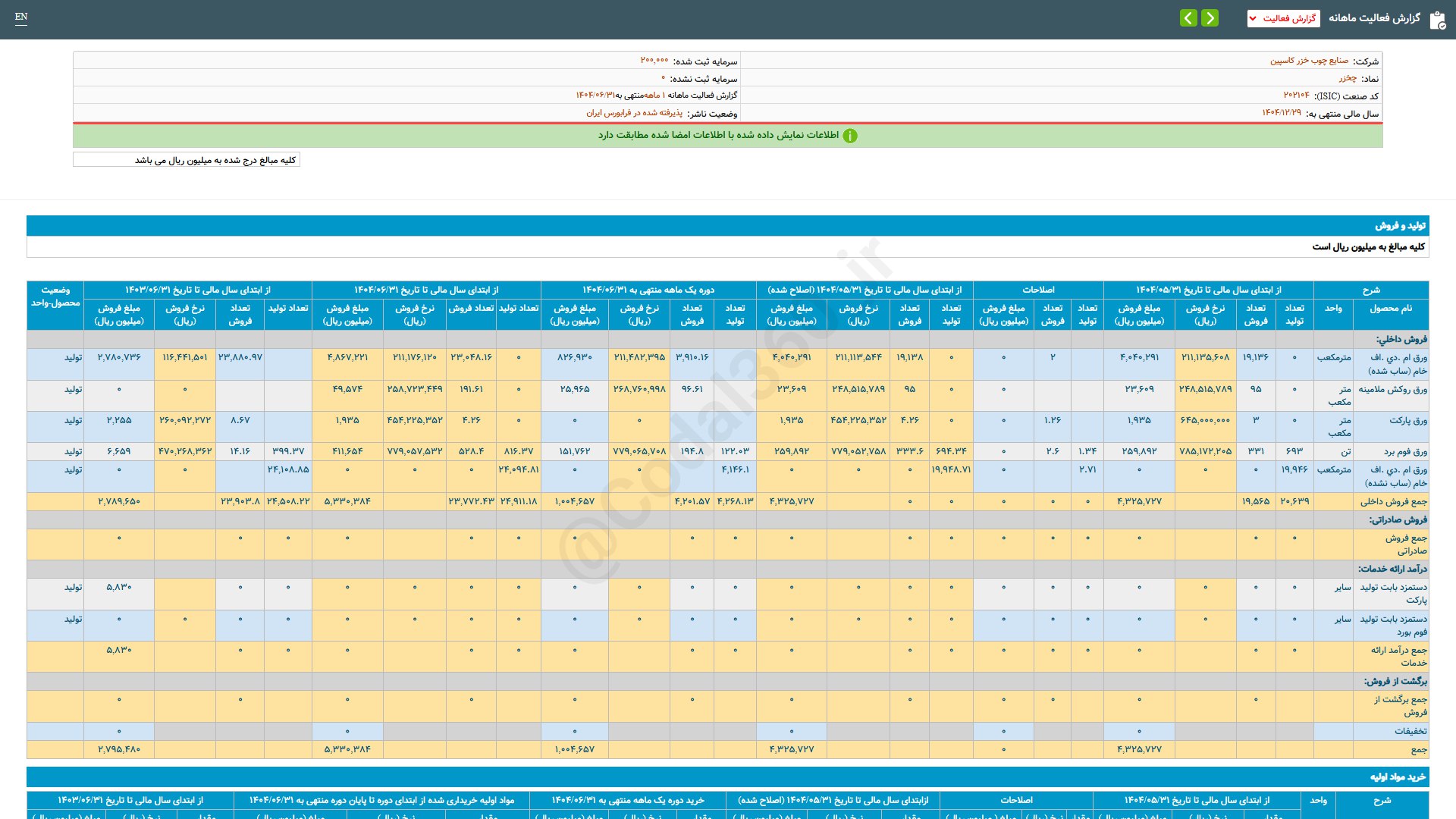Click the ورق فوم برد product row
The image size is (1456, 819).
tap(1405, 451)
